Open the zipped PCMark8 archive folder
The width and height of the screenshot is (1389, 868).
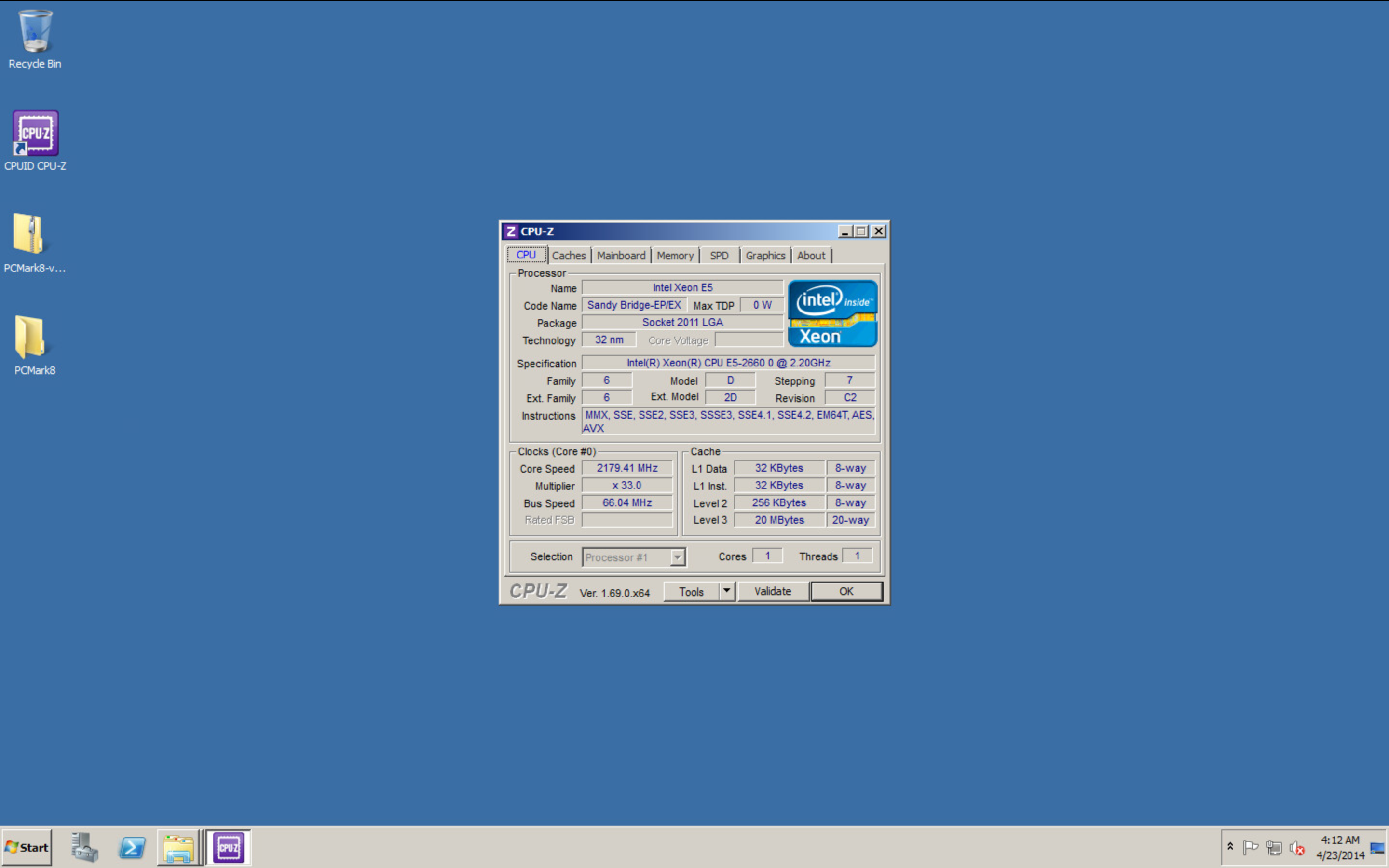coord(30,241)
